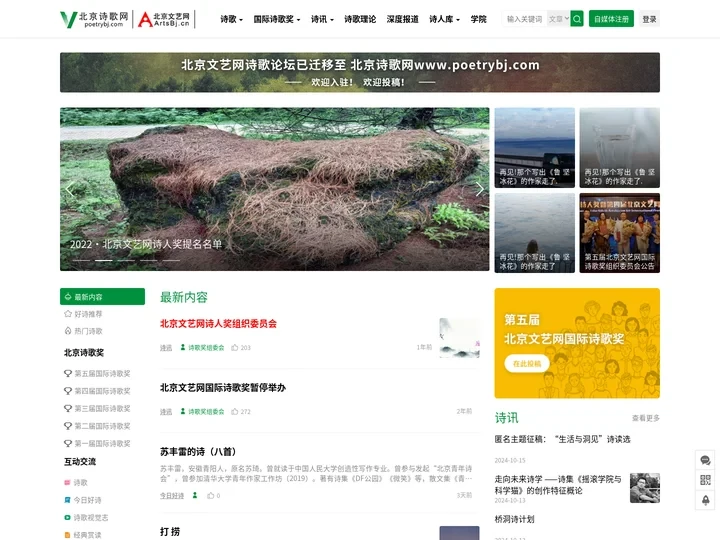
Task: Click ink painting thumbnail of first article
Action: click(459, 338)
